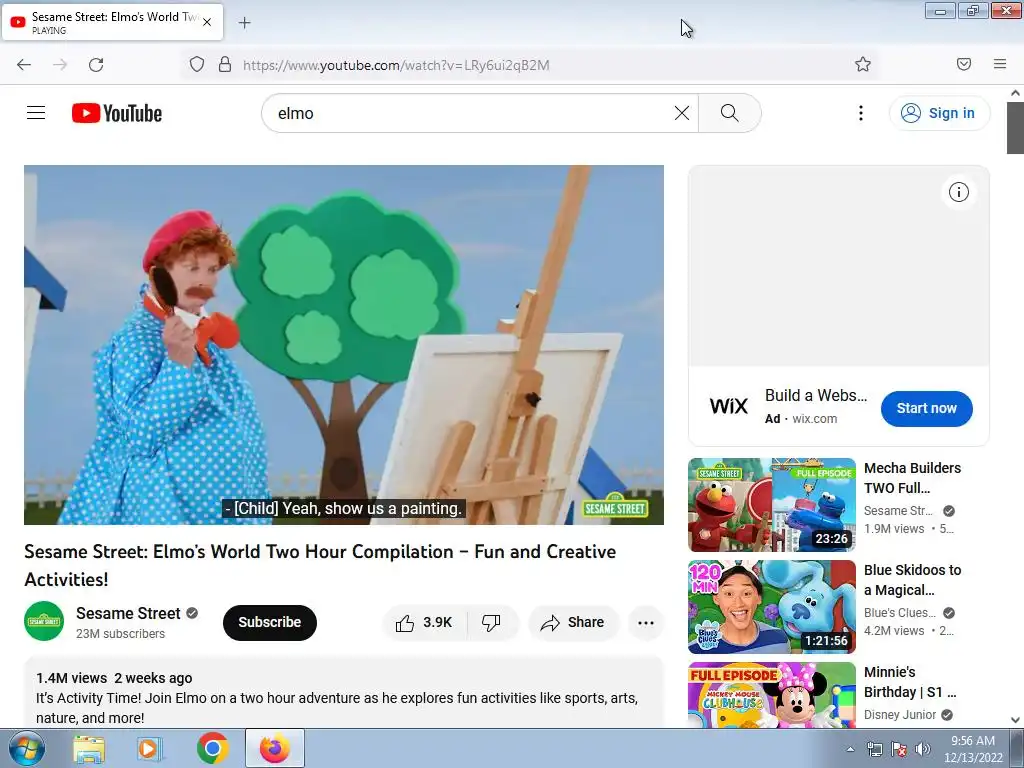The width and height of the screenshot is (1024, 768).
Task: Open a new tab with the plus button
Action: click(244, 23)
